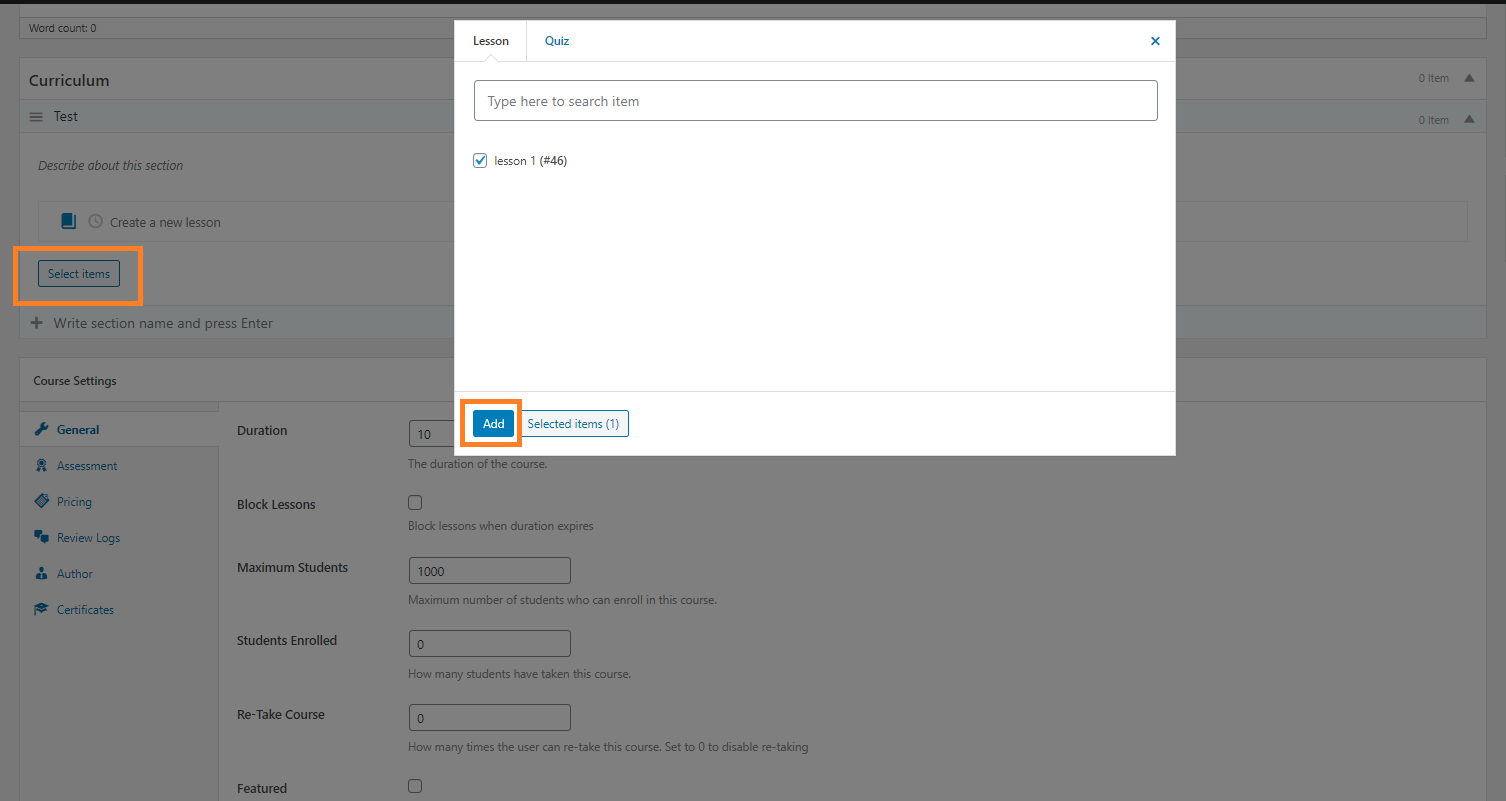Click the Re-Take Course field
The image size is (1506, 801).
click(490, 718)
